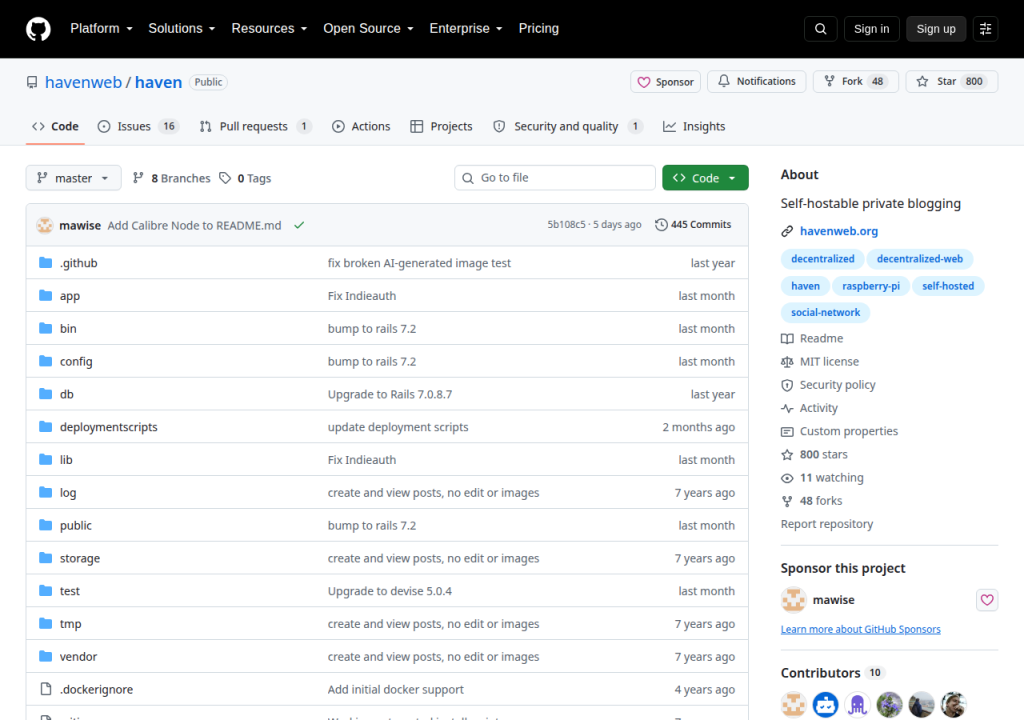The height and width of the screenshot is (720, 1024).
Task: Open the deploymentscripts folder
Action: point(108,427)
